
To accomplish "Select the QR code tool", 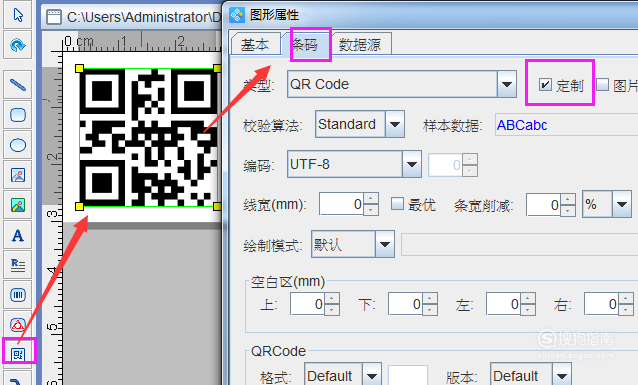I will tap(18, 354).
